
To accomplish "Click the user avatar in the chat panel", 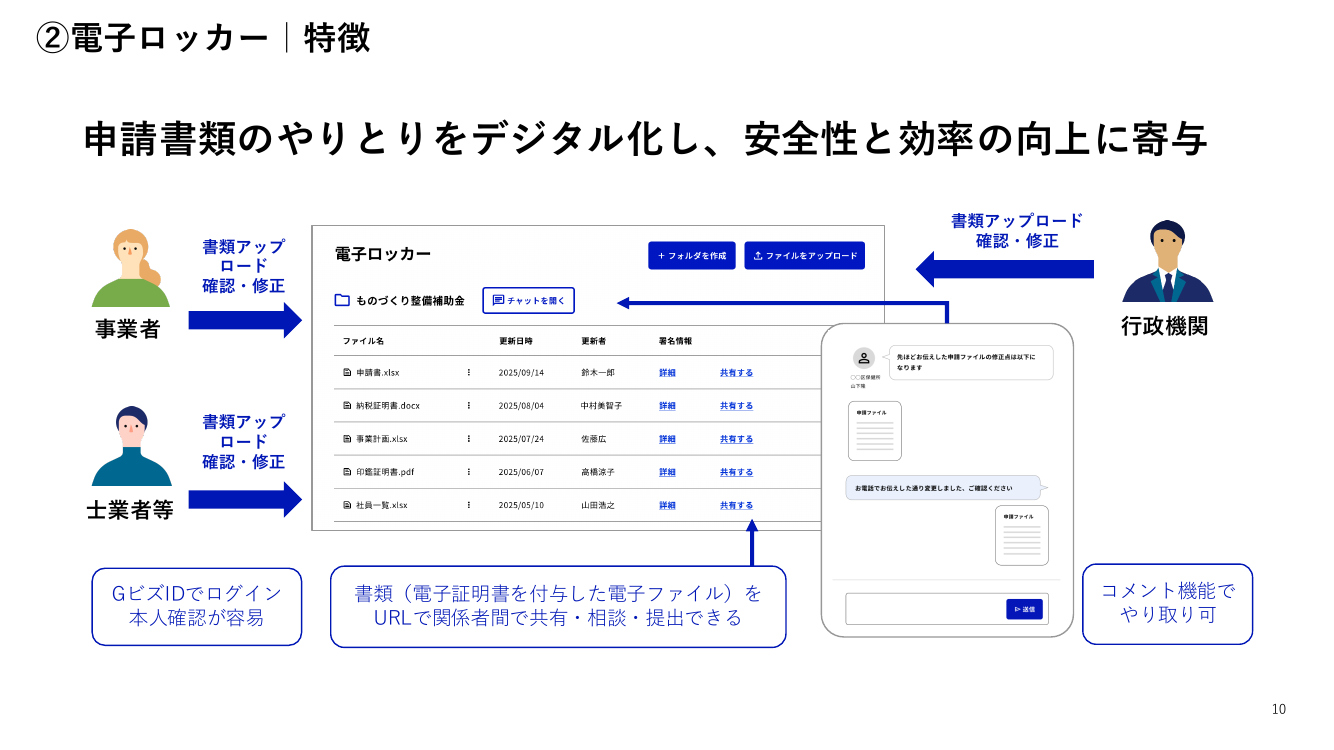I will 864,358.
